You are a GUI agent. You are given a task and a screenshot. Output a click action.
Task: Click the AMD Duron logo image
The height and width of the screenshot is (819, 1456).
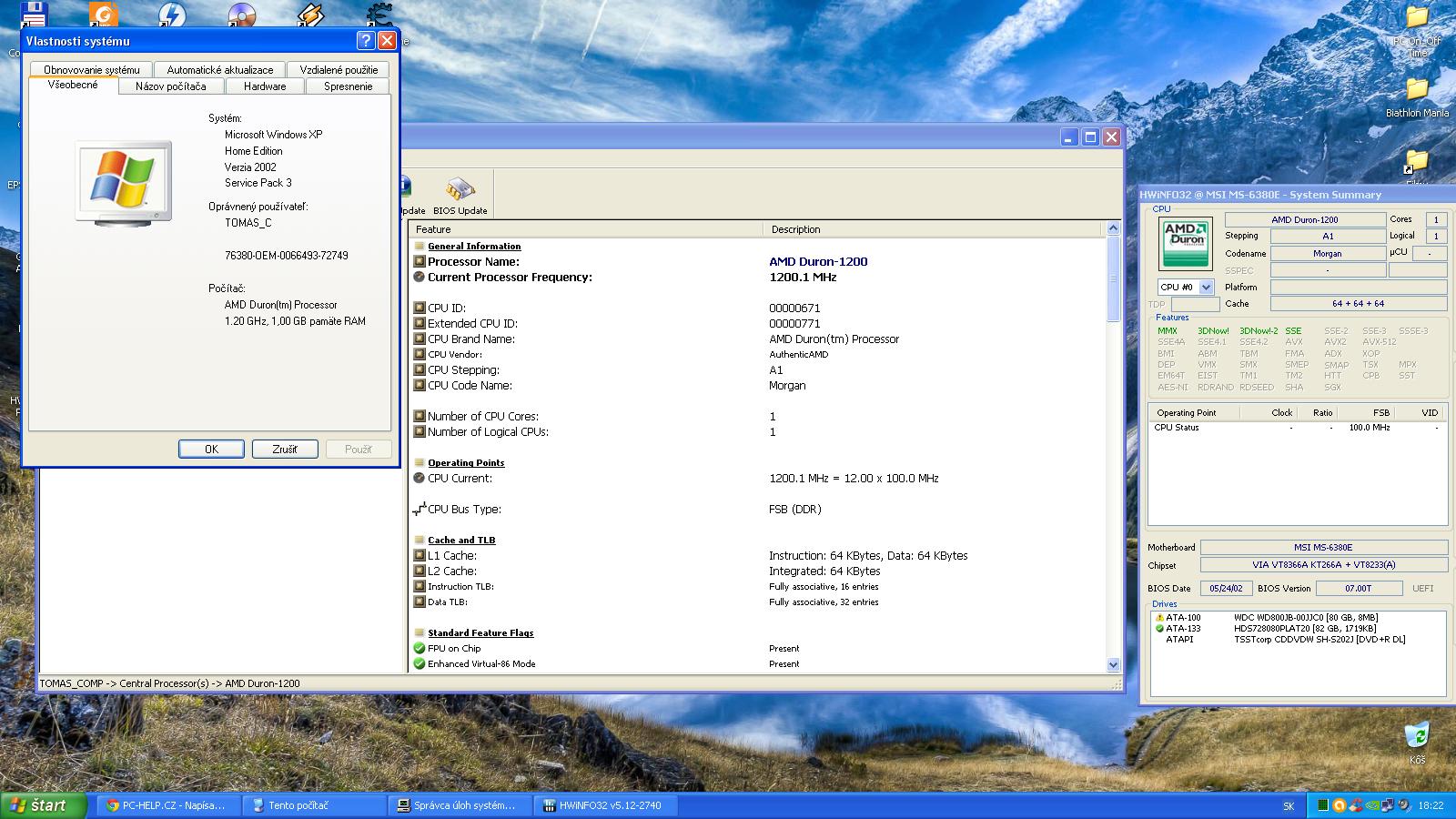pos(1186,244)
